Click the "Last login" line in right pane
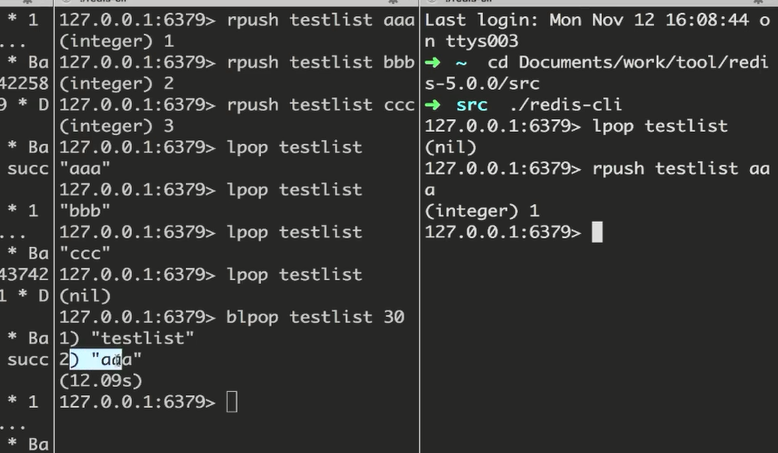The height and width of the screenshot is (453, 778). tap(597, 20)
